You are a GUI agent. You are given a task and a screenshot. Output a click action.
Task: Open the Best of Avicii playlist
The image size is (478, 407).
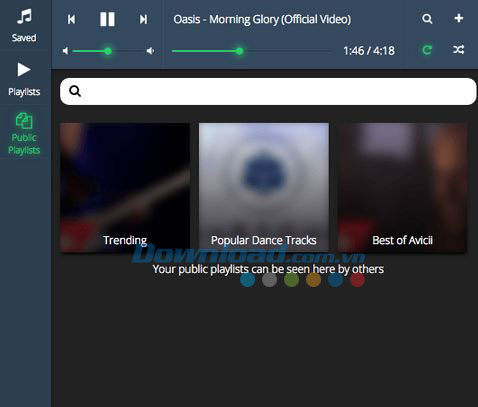[402, 187]
